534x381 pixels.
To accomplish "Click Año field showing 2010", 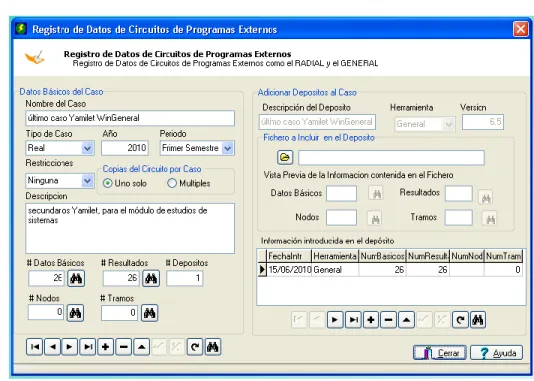I will tap(125, 148).
